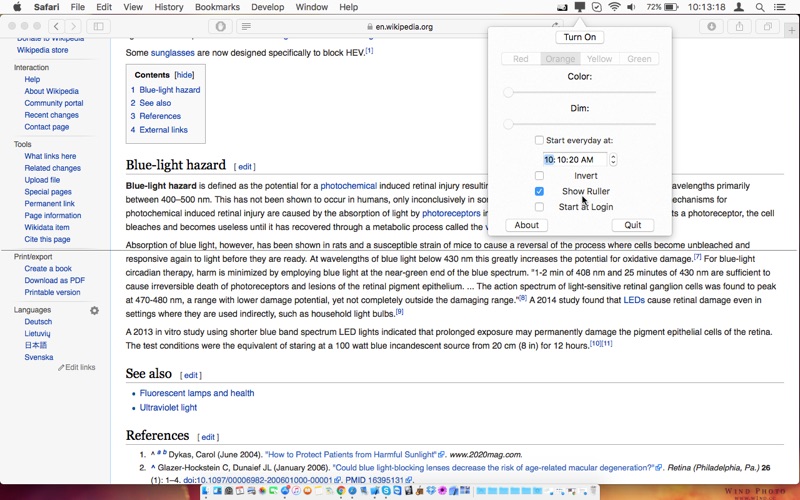Enable Start at Login checkbox
This screenshot has height=500, width=800.
tap(539, 207)
